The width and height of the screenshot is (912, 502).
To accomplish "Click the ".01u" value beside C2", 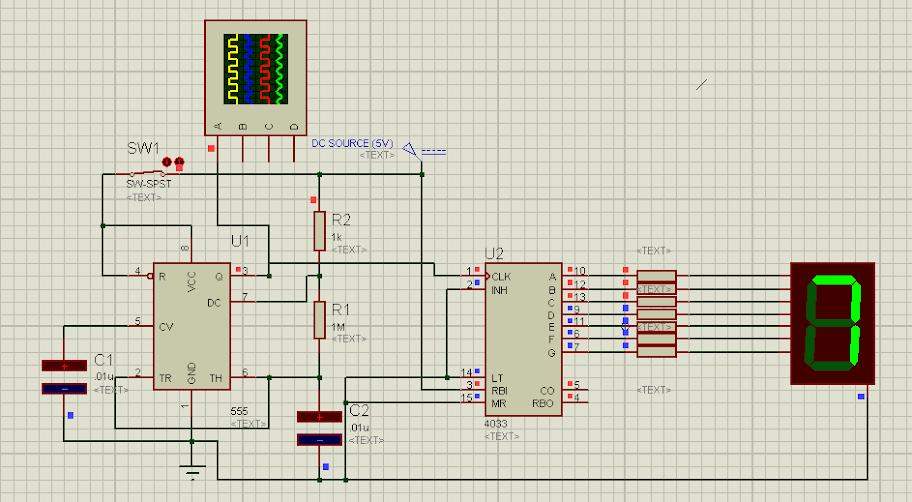I will (x=359, y=428).
